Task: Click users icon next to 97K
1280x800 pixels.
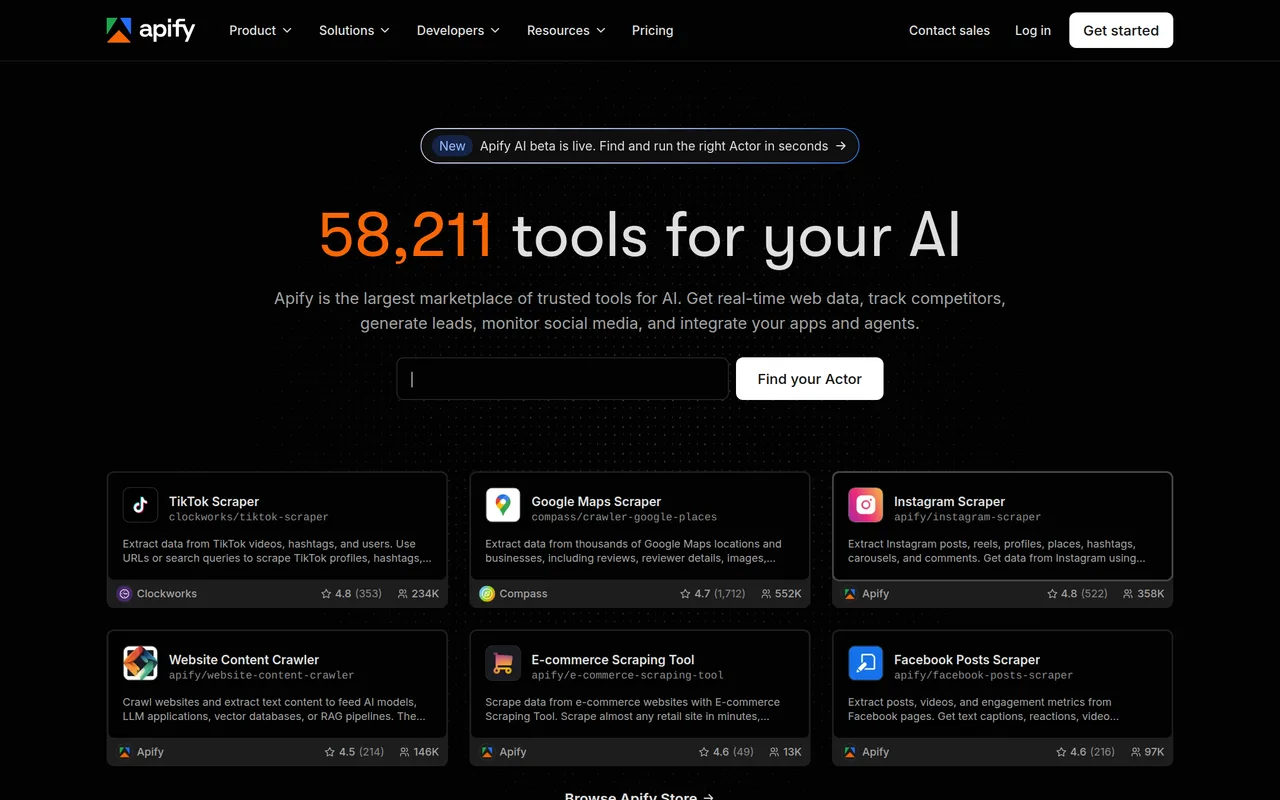Action: click(1136, 752)
